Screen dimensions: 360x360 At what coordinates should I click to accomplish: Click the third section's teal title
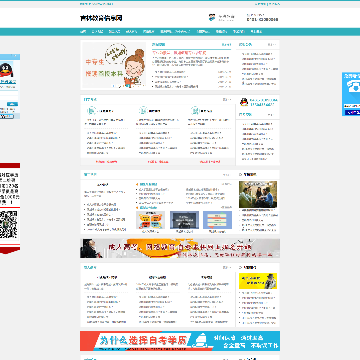[90, 174]
